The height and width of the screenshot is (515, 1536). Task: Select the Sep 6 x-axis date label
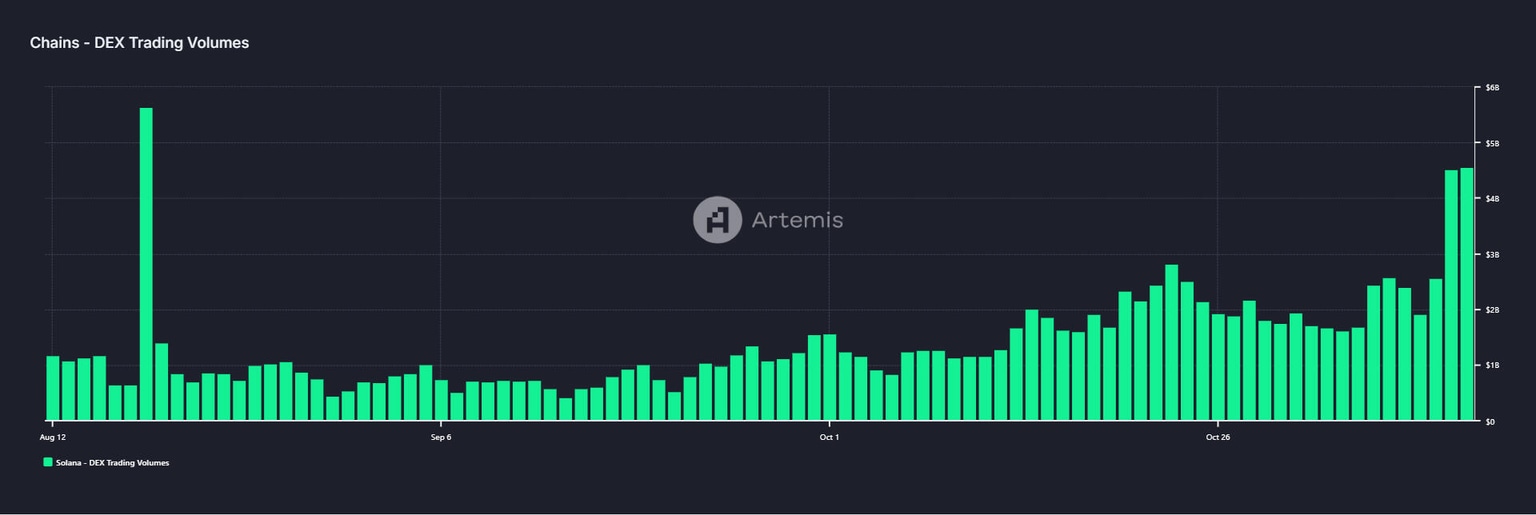pyautogui.click(x=441, y=437)
